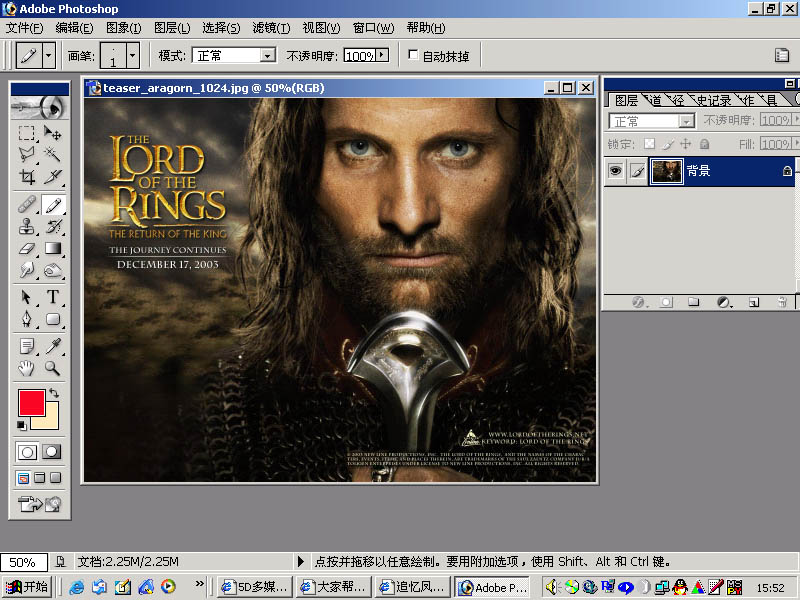800x600 pixels.
Task: Select the Smudge finger tool
Action: (27, 270)
